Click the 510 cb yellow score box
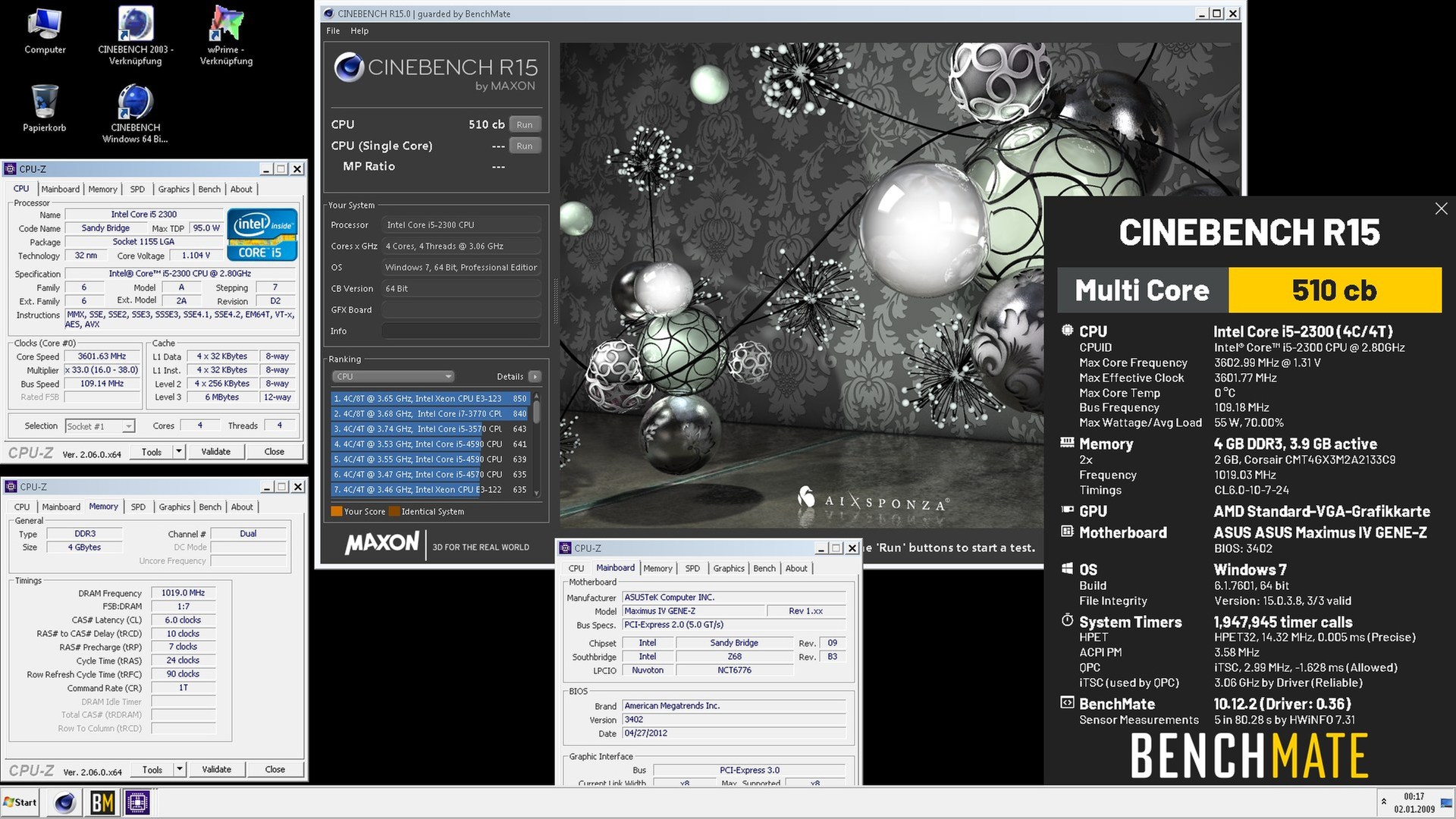The image size is (1456, 819). click(x=1335, y=290)
